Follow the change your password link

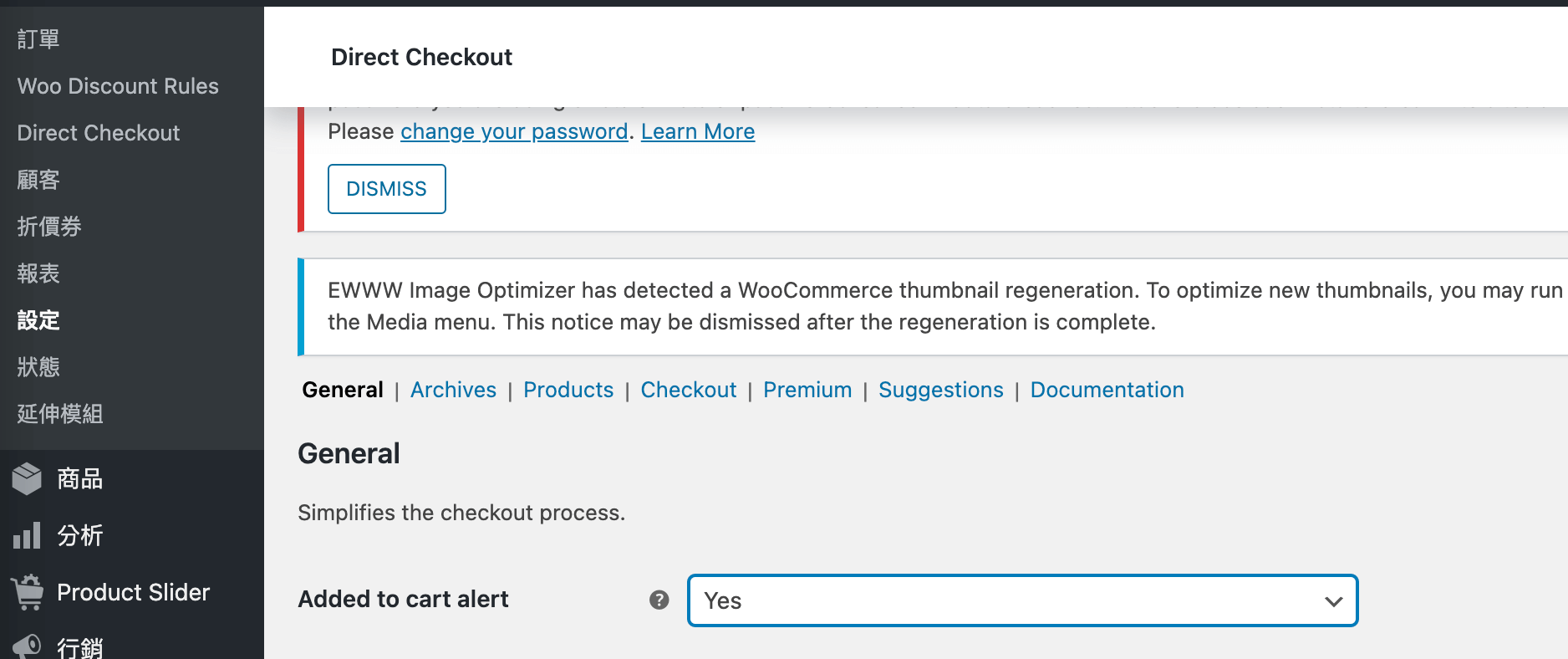[514, 131]
